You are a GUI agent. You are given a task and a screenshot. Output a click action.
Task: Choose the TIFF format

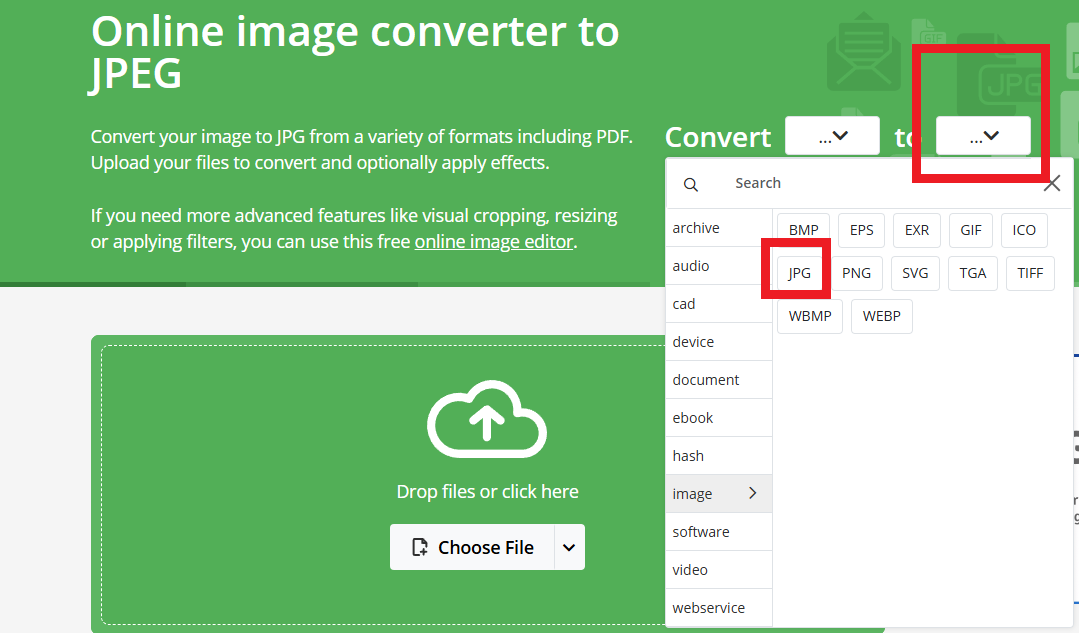tap(1030, 273)
